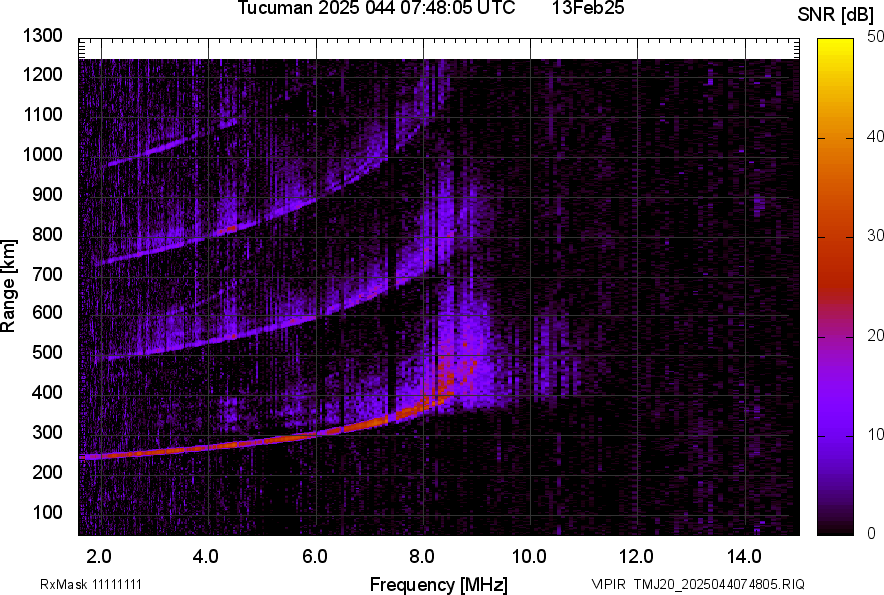Click the file name "TMJ20_2025044074805.RIQ"

(x=719, y=584)
